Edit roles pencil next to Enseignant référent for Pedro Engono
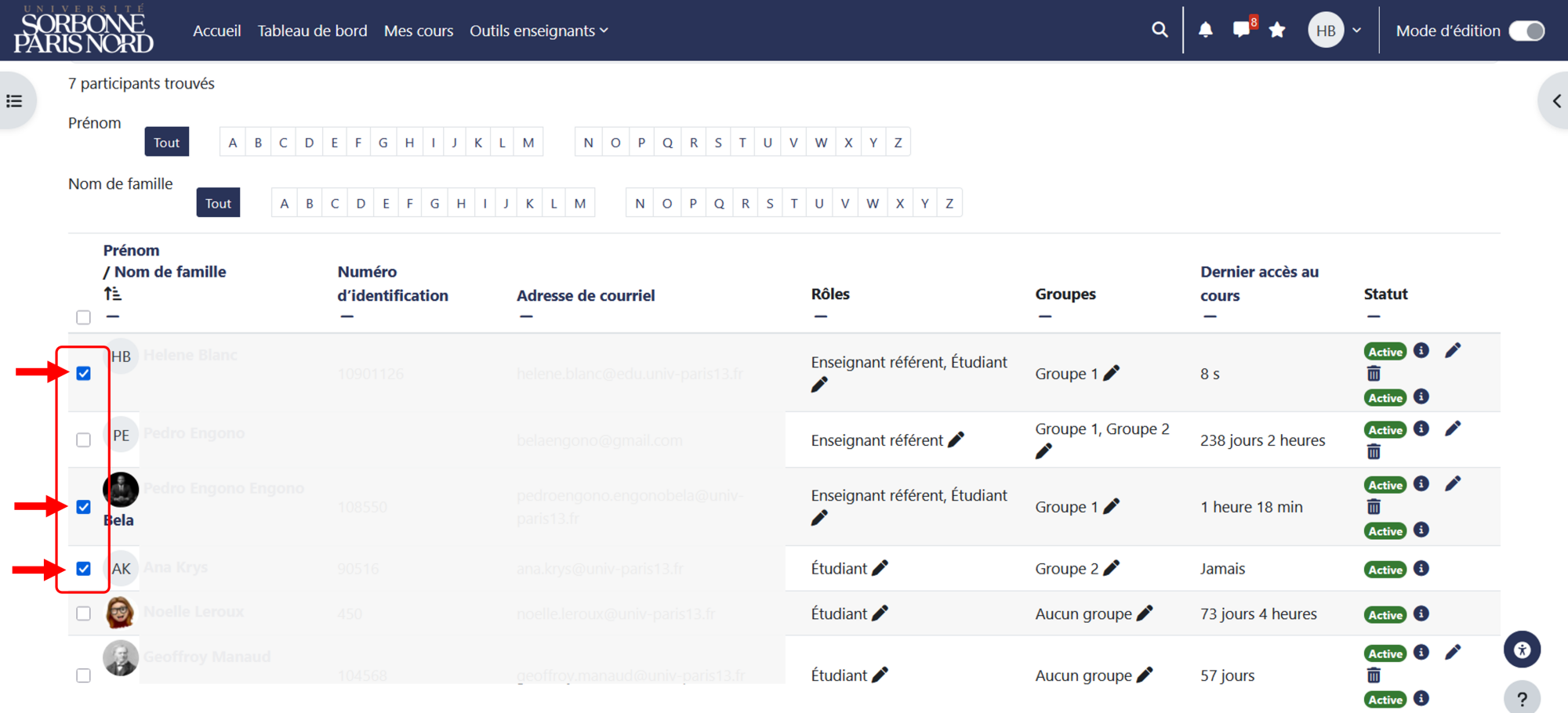Screen dimensions: 1568x713 tap(956, 440)
